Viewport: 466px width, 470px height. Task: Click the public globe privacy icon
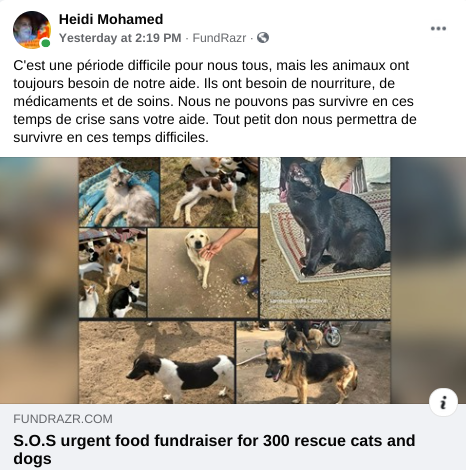coord(263,38)
